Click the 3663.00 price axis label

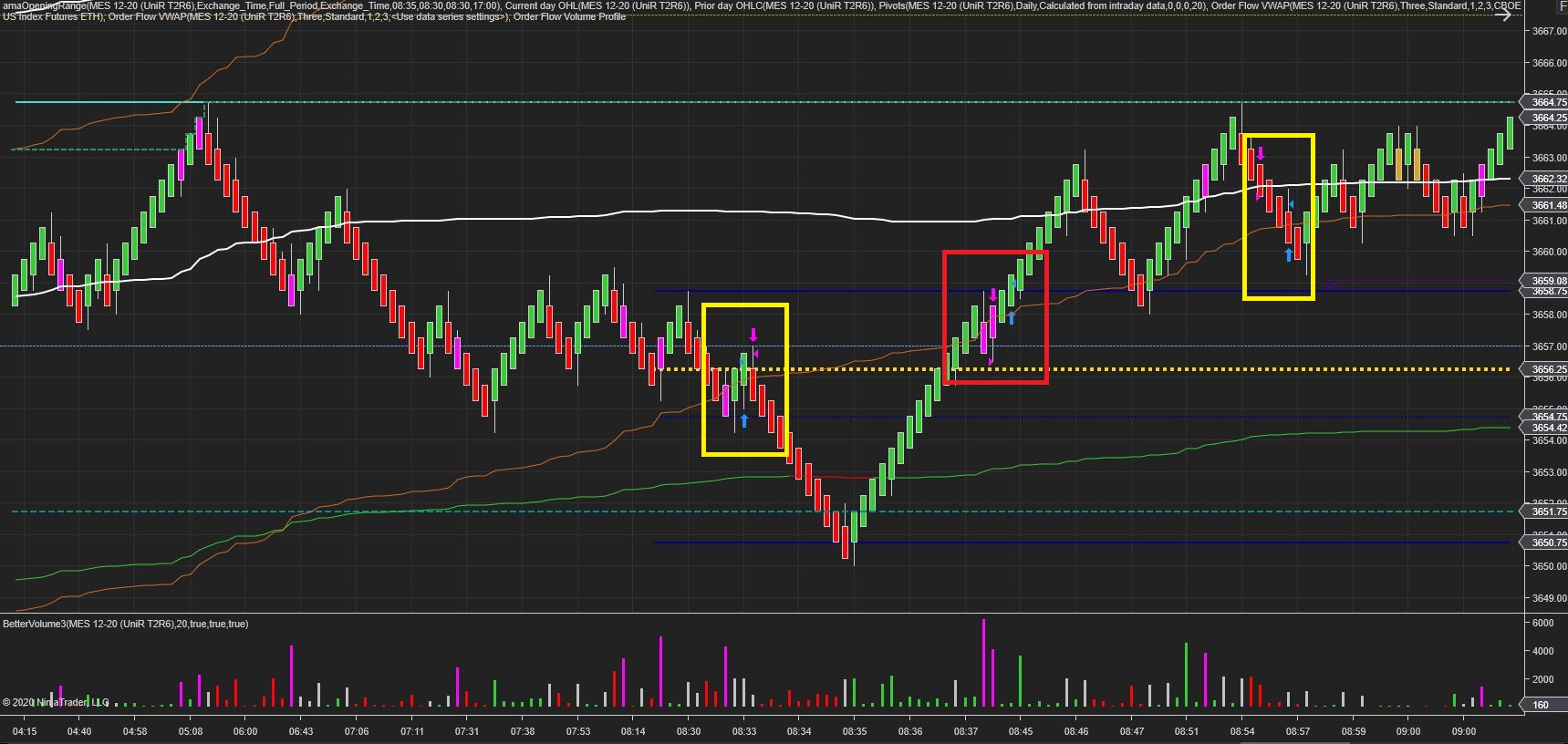coord(1548,158)
